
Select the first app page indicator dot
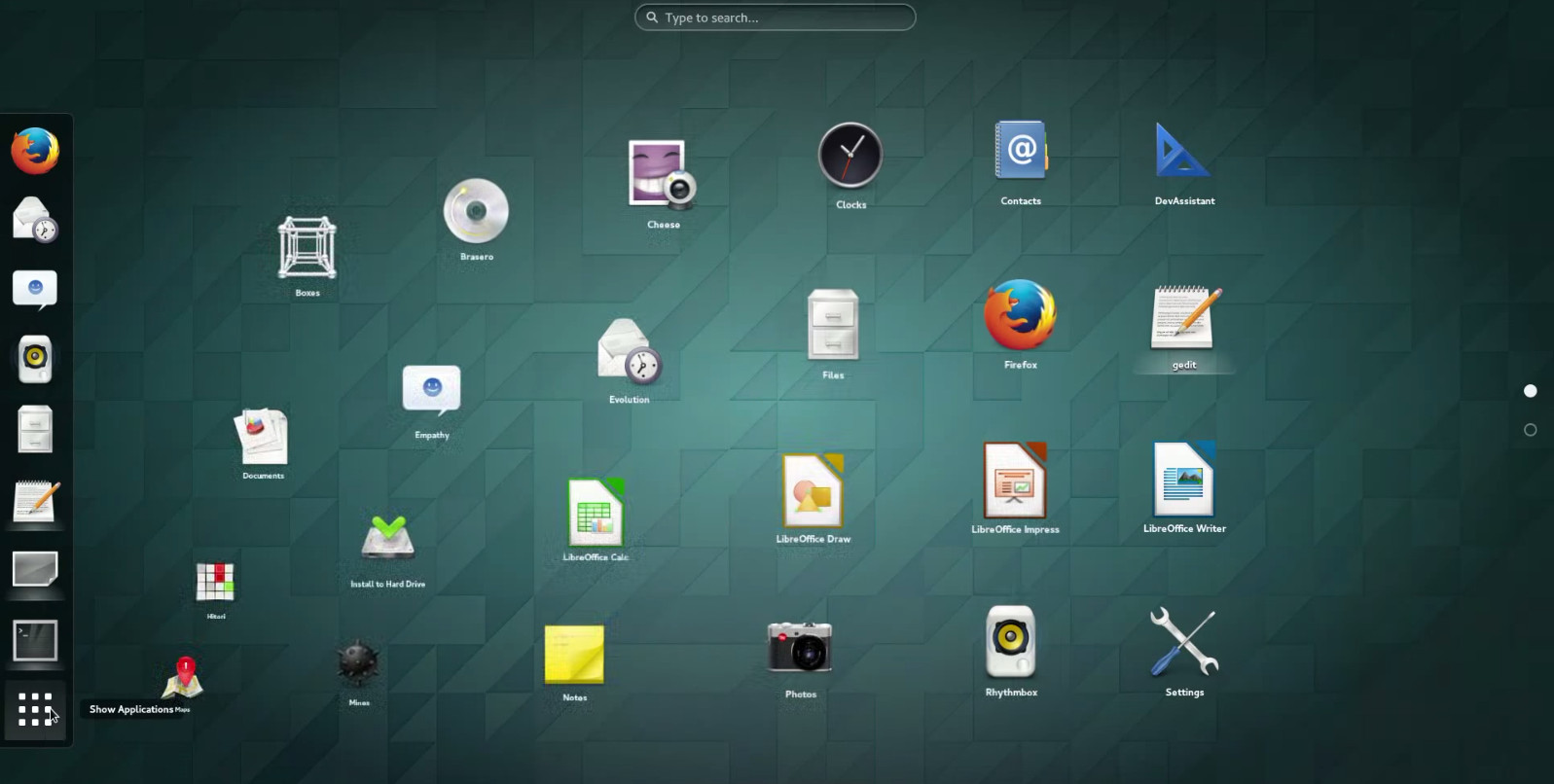1530,391
